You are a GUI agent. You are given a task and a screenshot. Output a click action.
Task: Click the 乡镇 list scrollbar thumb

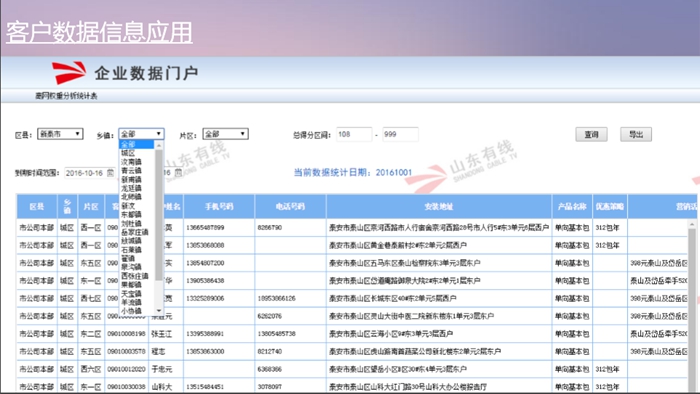[x=159, y=215]
